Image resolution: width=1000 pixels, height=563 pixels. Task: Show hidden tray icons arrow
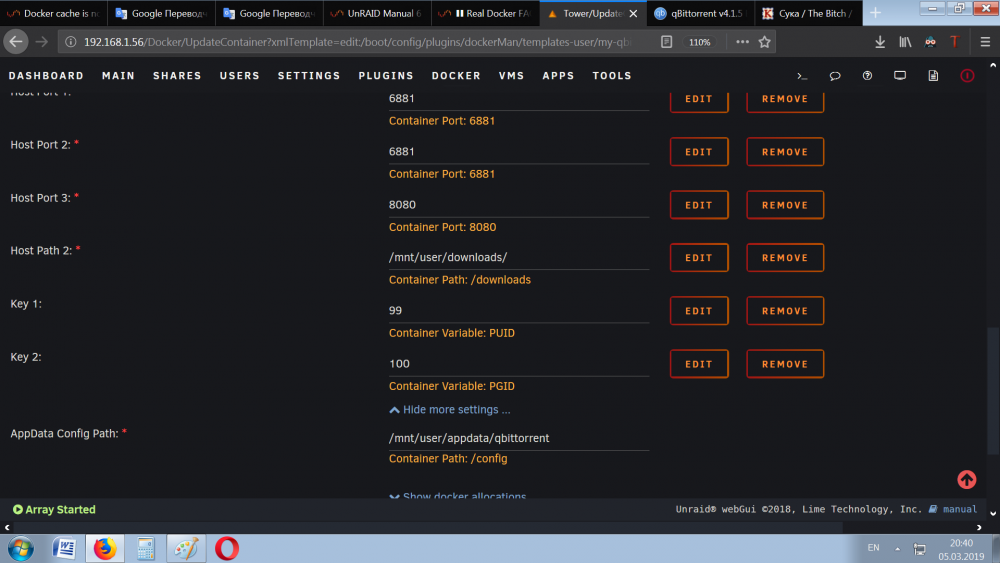897,548
